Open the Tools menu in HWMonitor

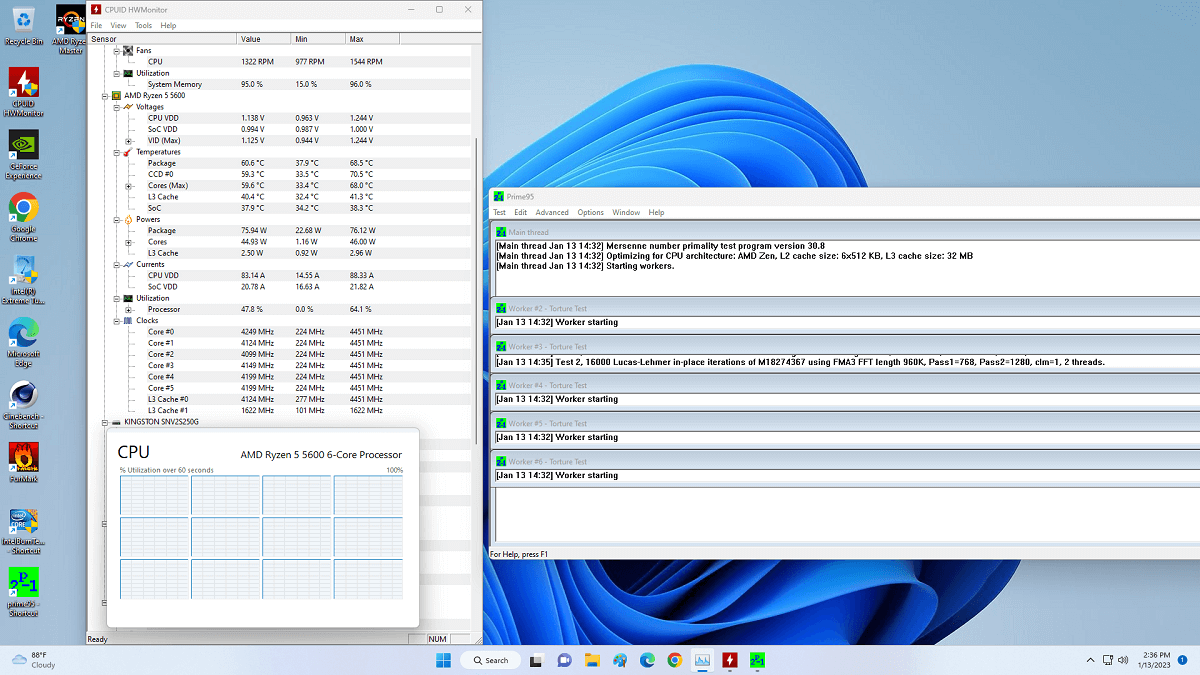coord(143,25)
